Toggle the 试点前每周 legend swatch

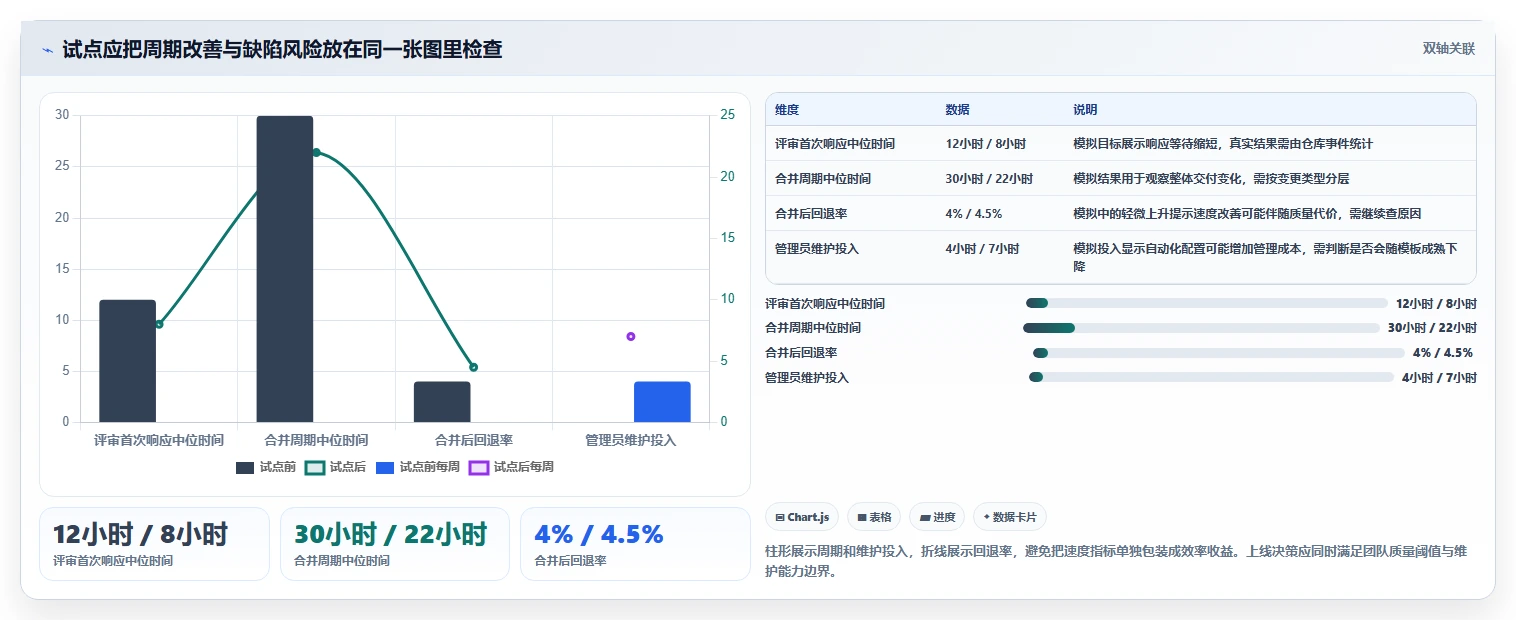point(385,467)
